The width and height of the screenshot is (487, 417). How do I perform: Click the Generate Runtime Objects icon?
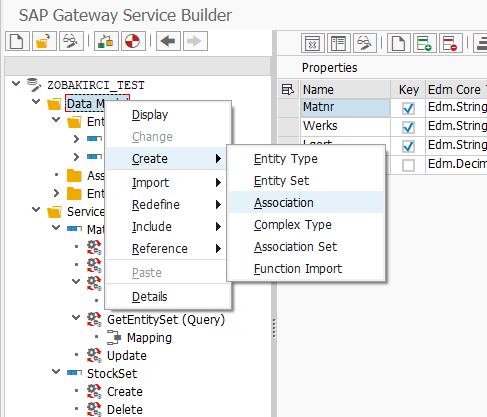pyautogui.click(x=133, y=41)
